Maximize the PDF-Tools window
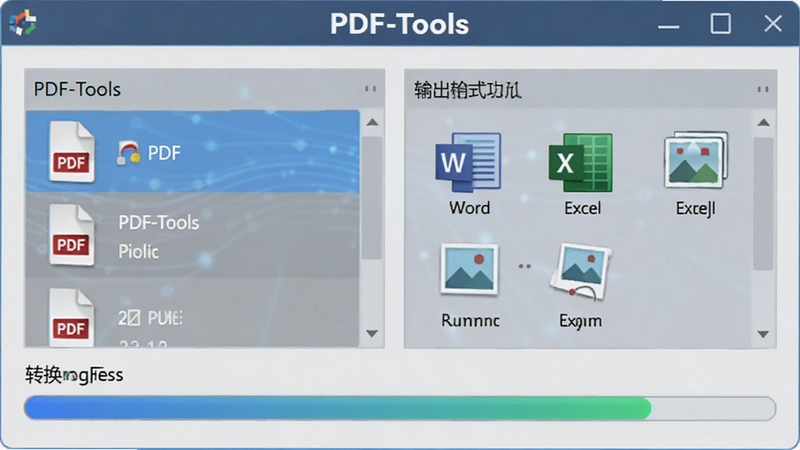 click(720, 23)
